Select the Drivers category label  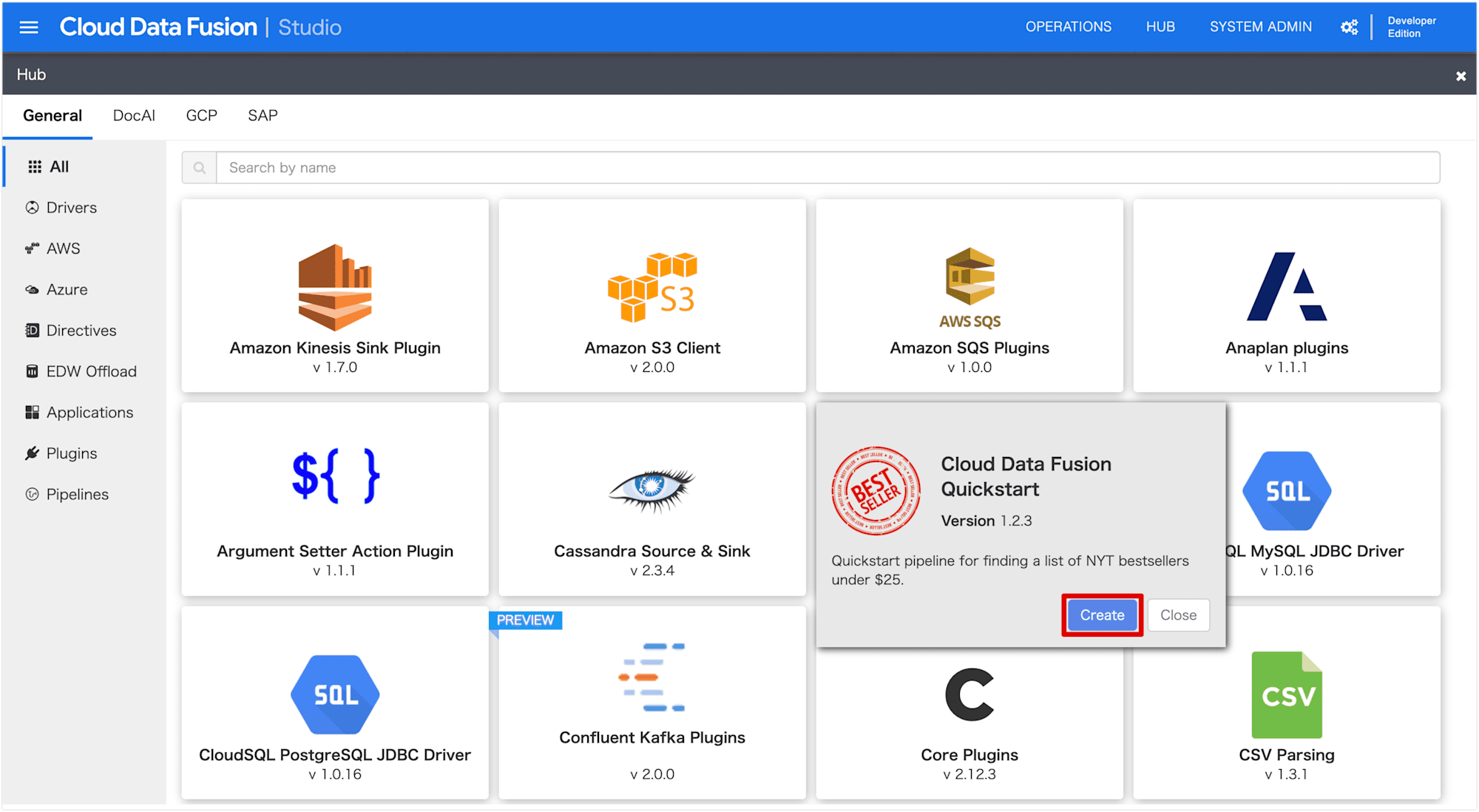point(72,208)
